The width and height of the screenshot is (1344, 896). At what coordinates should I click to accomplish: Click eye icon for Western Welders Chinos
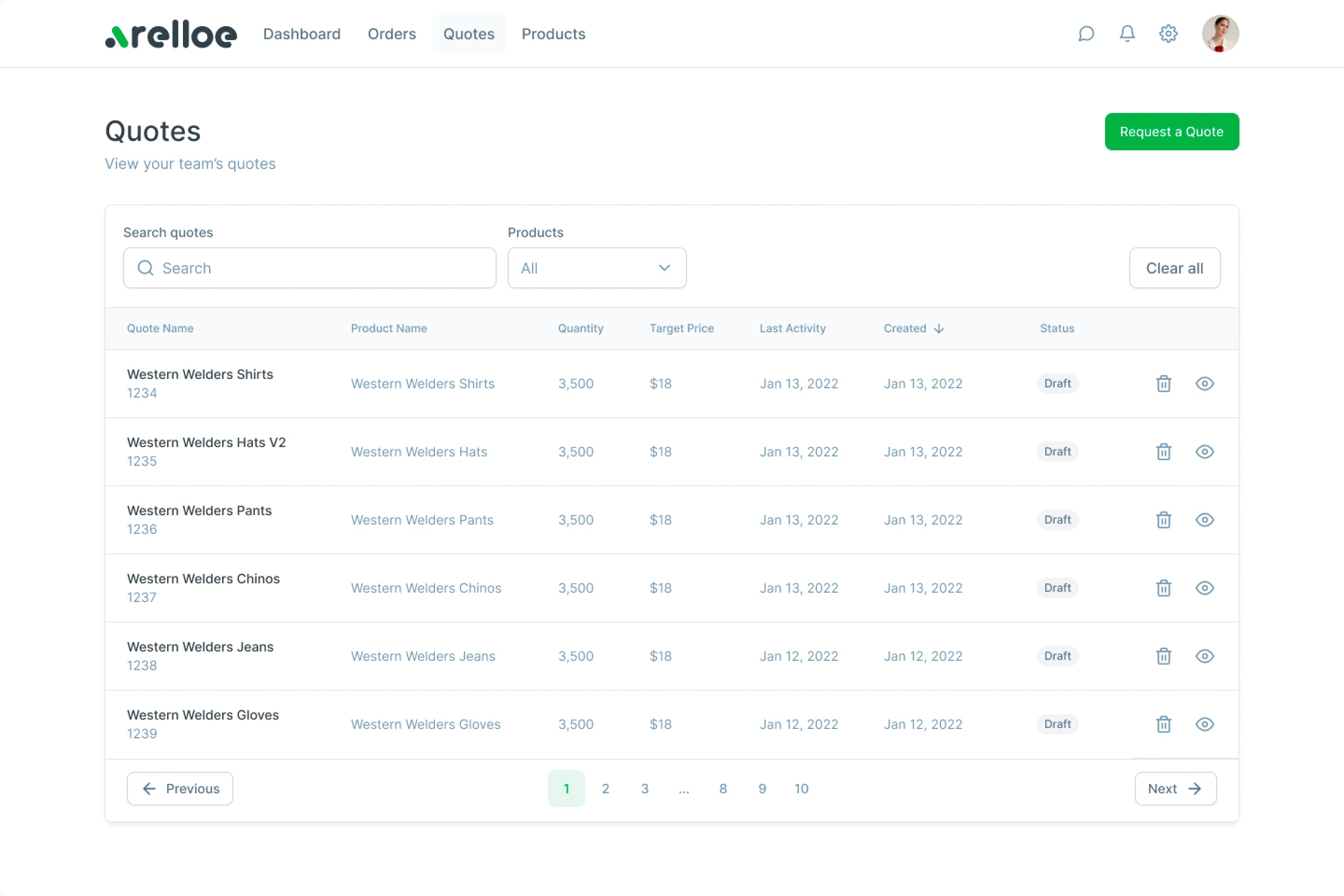[1204, 588]
